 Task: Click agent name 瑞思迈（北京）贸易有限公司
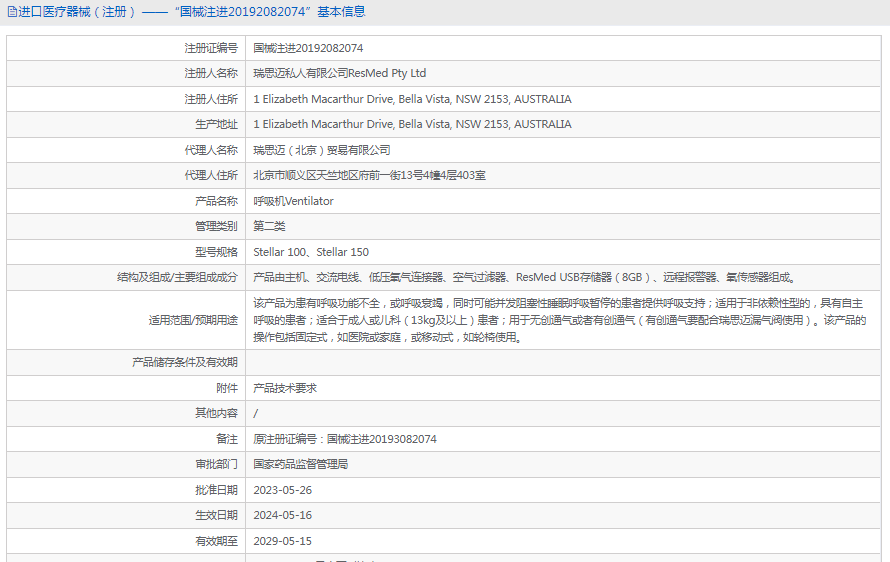[x=321, y=150]
